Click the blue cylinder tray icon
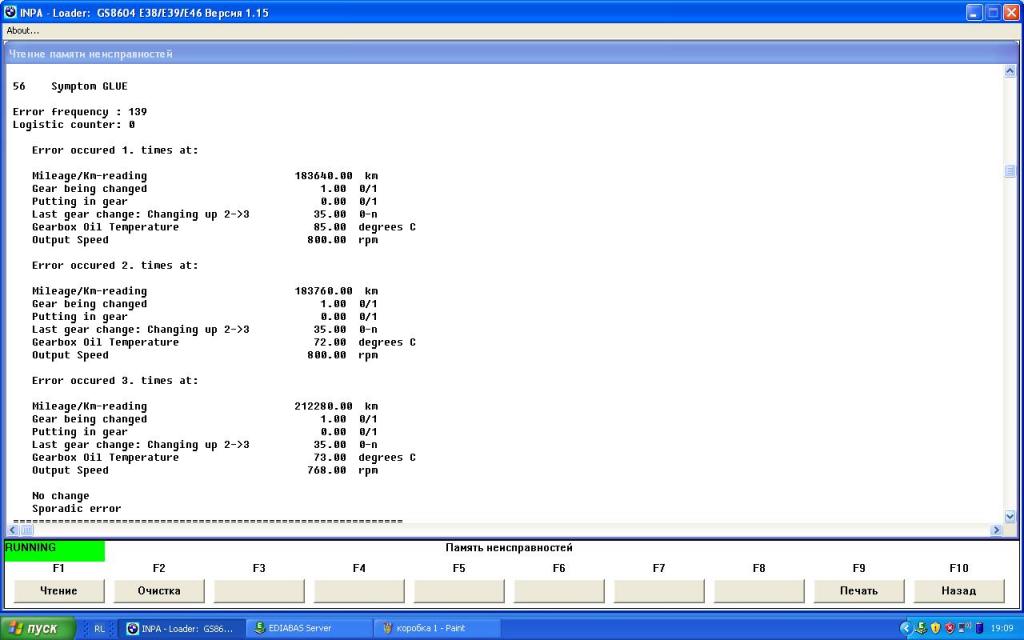This screenshot has height=640, width=1024. [x=978, y=628]
